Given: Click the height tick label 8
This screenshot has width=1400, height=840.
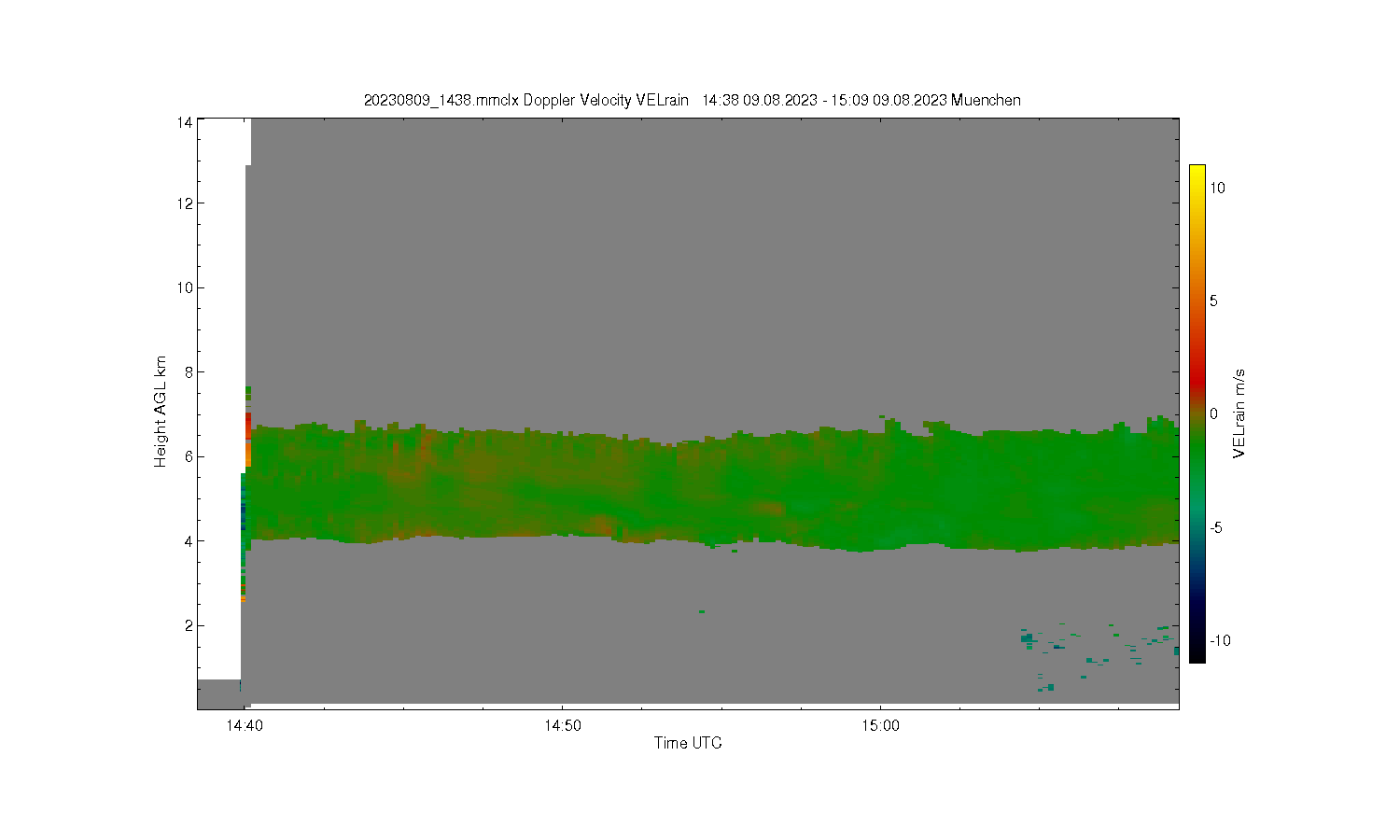Looking at the screenshot, I should click(189, 372).
